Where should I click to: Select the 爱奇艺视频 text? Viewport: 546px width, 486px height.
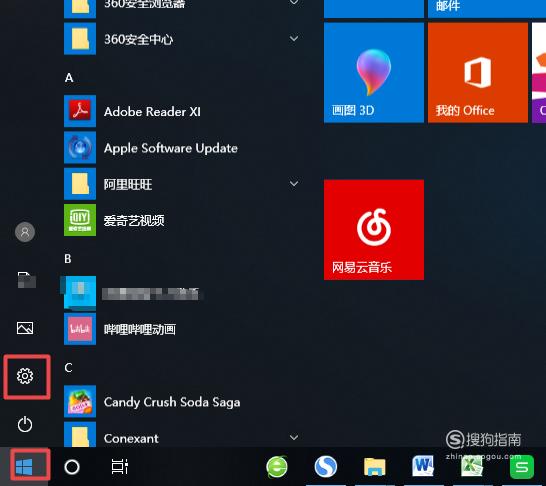134,220
